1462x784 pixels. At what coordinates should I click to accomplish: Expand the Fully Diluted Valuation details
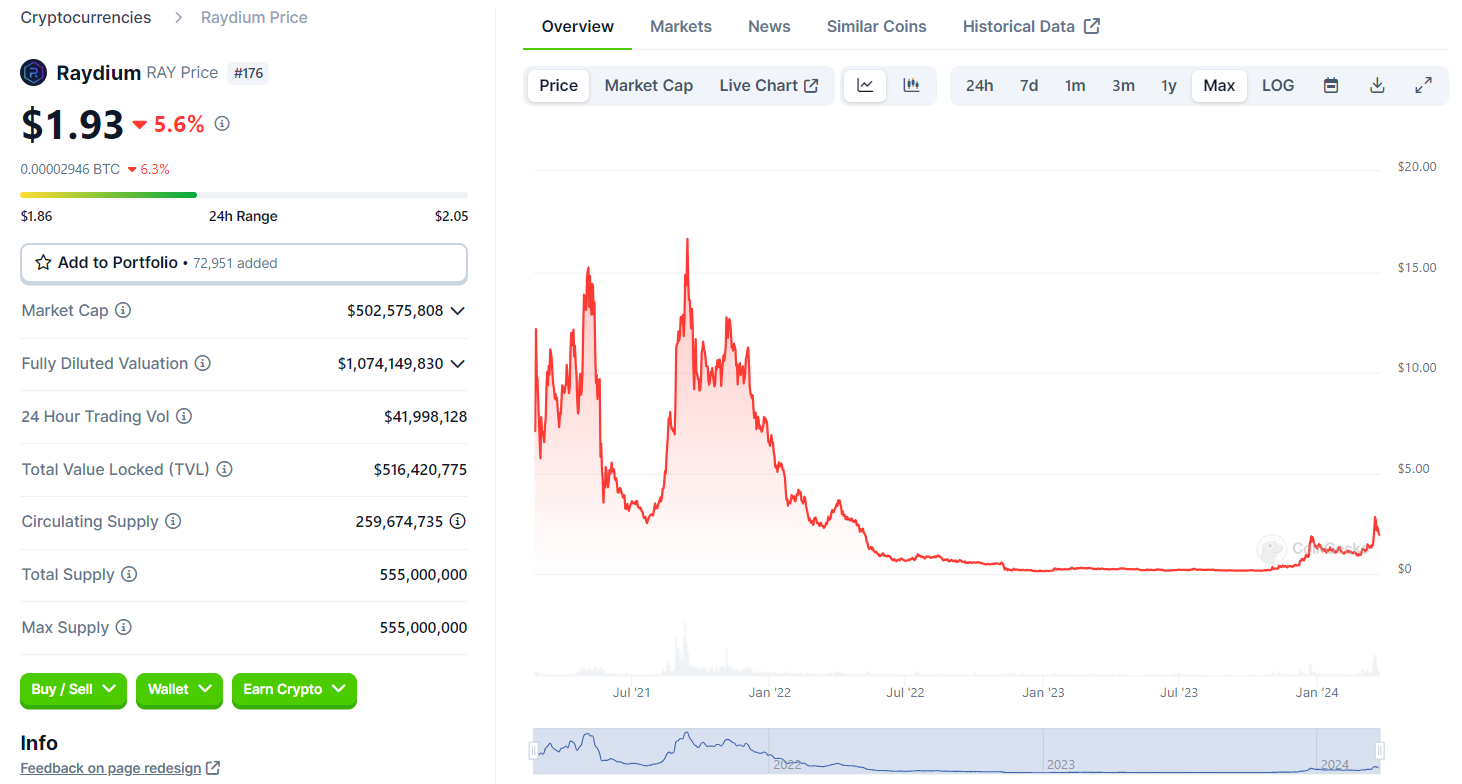tap(459, 363)
